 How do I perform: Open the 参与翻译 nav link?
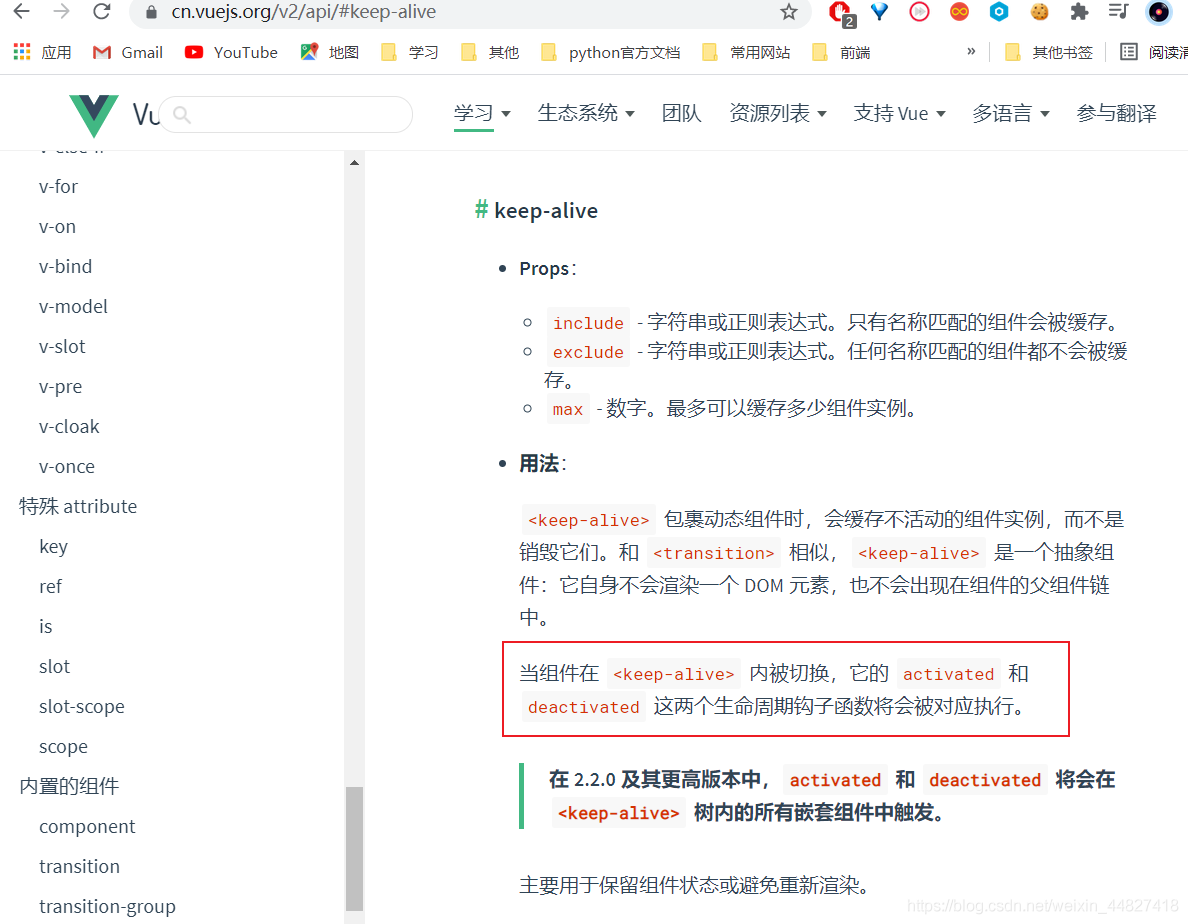[1116, 114]
